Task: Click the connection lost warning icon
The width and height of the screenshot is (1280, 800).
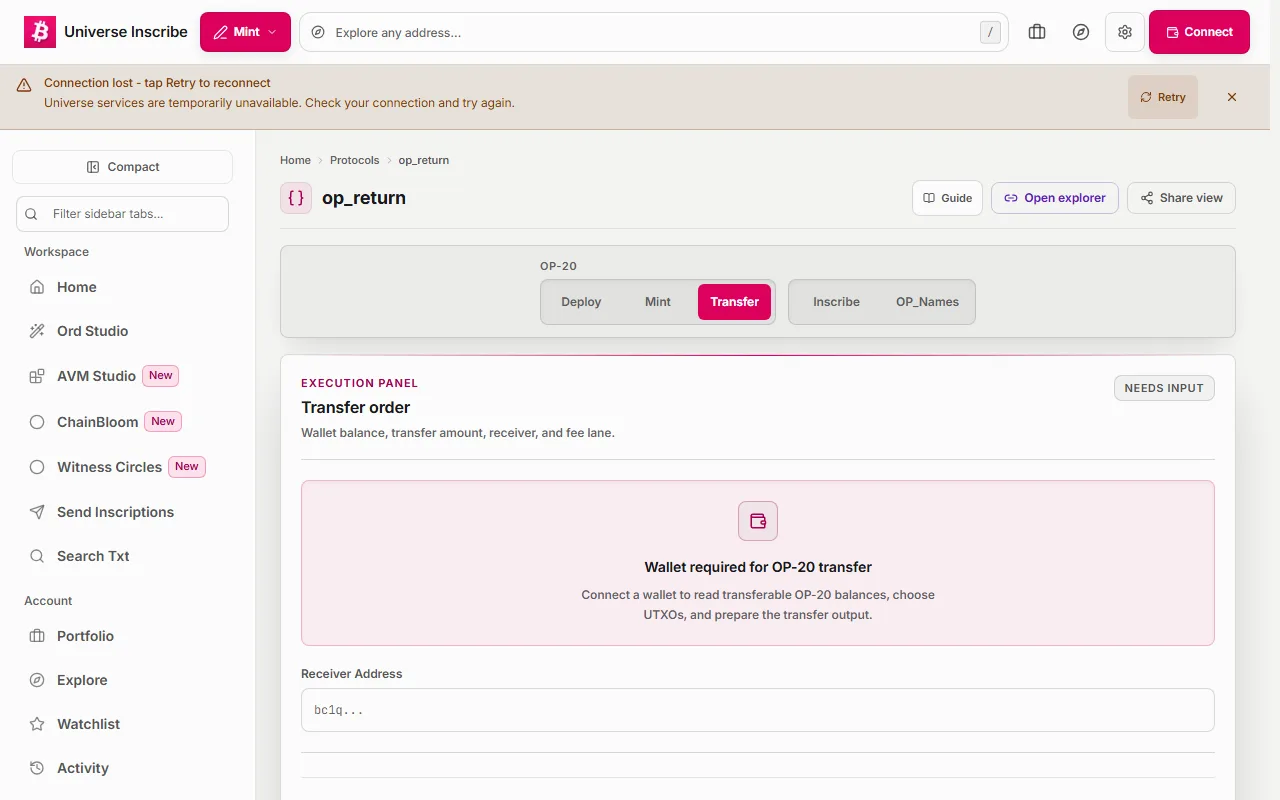Action: (24, 86)
